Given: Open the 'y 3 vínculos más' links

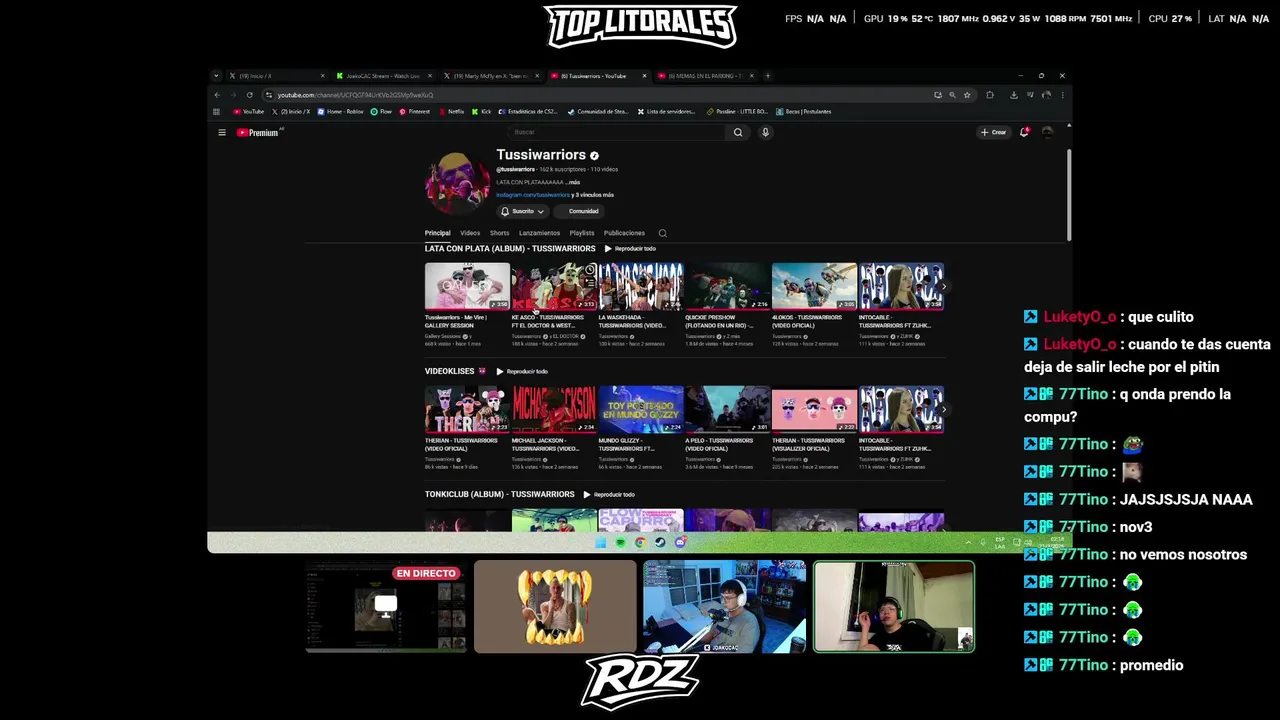Looking at the screenshot, I should tap(594, 195).
